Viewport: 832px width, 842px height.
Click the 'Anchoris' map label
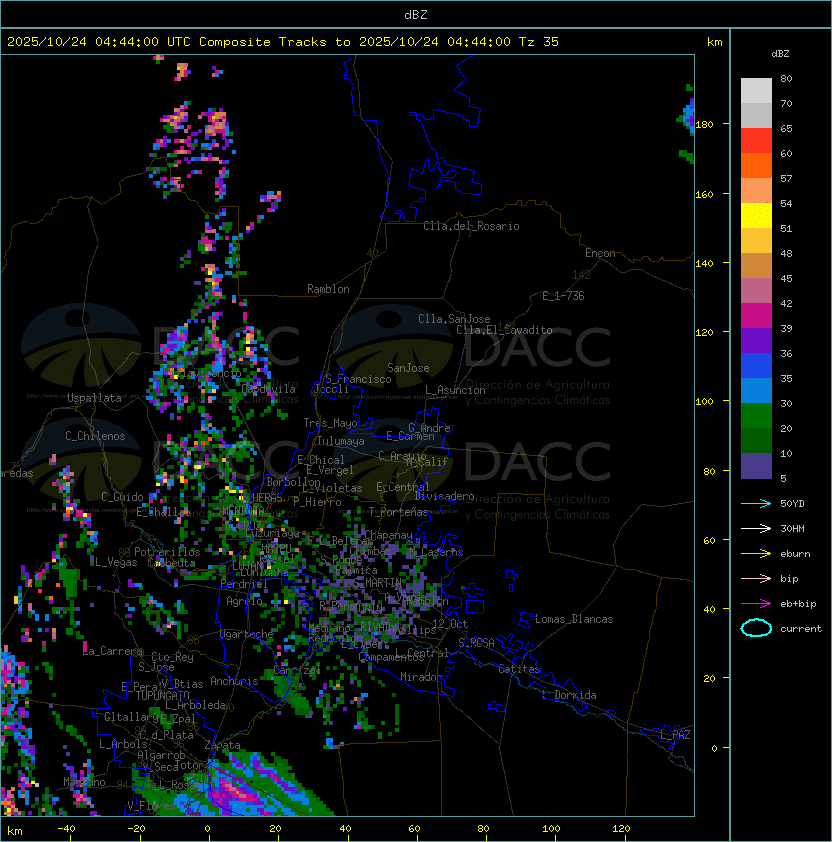coord(234,681)
